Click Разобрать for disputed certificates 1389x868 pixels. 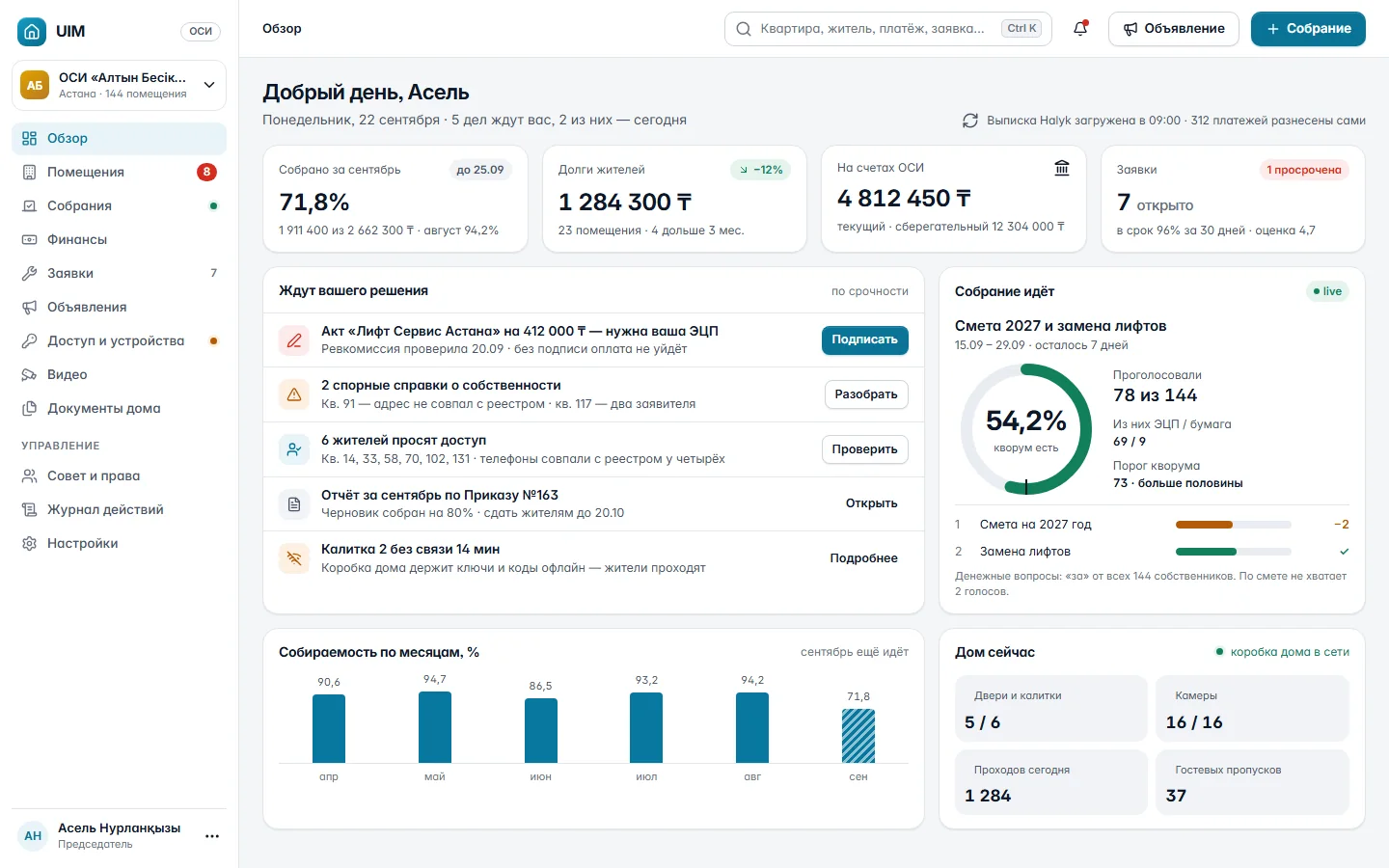tap(866, 394)
